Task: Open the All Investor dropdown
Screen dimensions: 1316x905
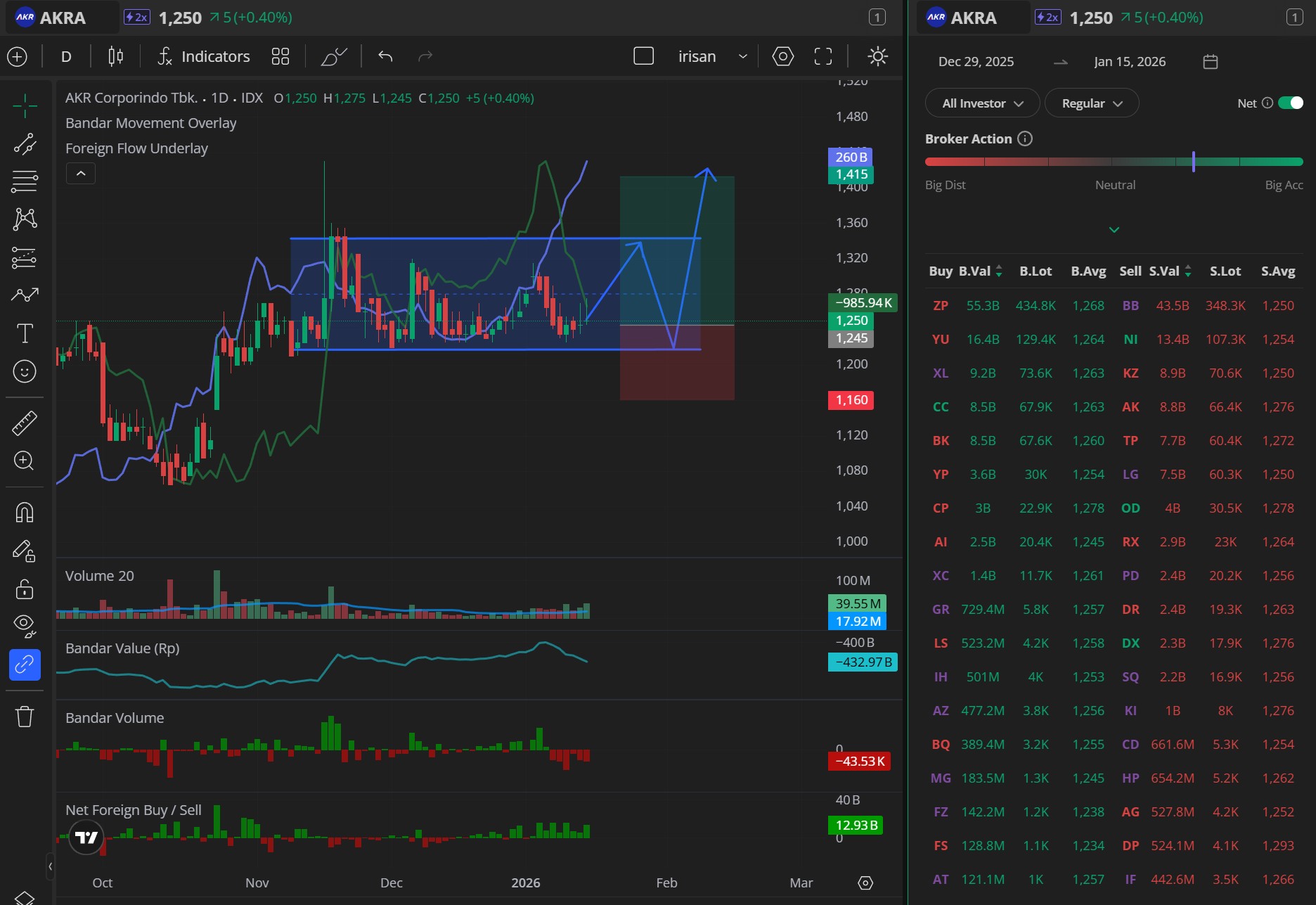Action: pyautogui.click(x=981, y=103)
